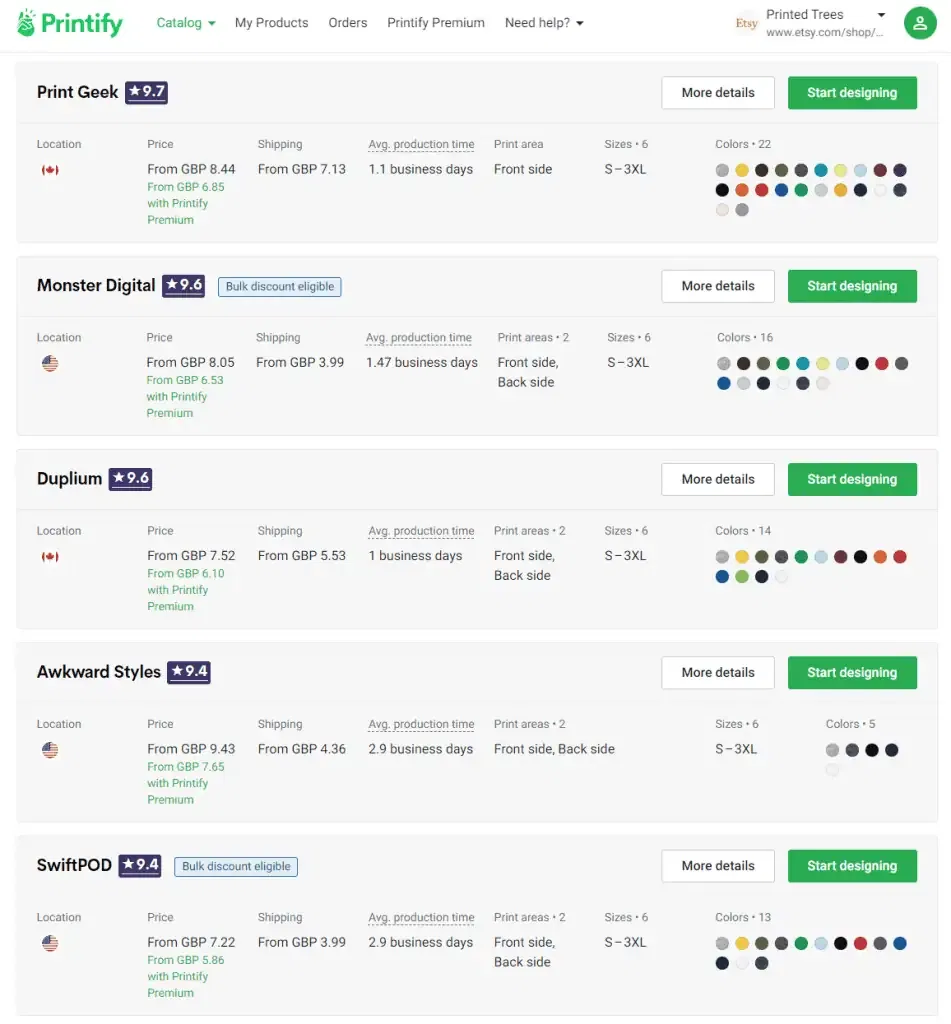Click the Duplium 9.6 rating badge

tap(130, 479)
